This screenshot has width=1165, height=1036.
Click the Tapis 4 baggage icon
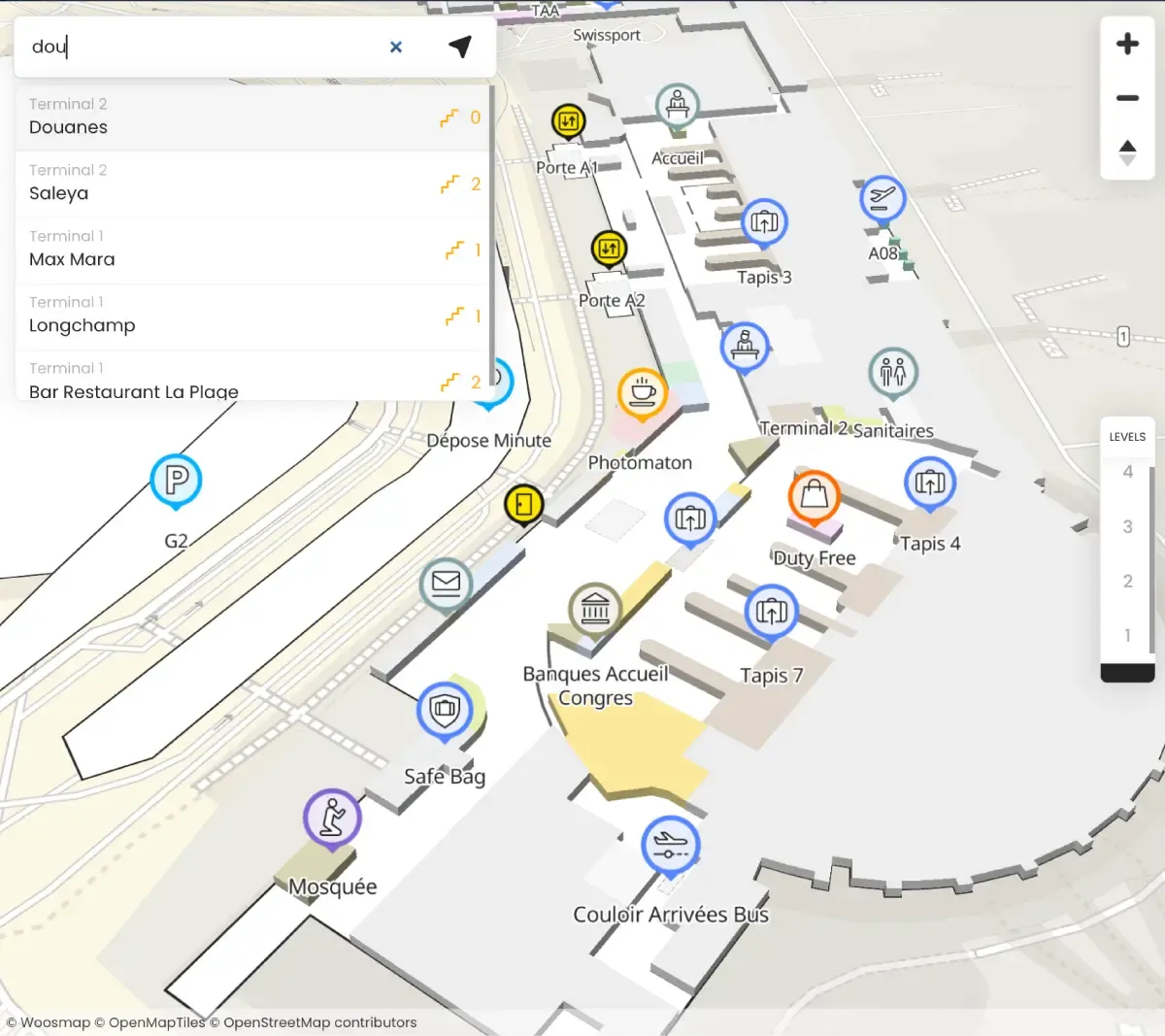(930, 482)
